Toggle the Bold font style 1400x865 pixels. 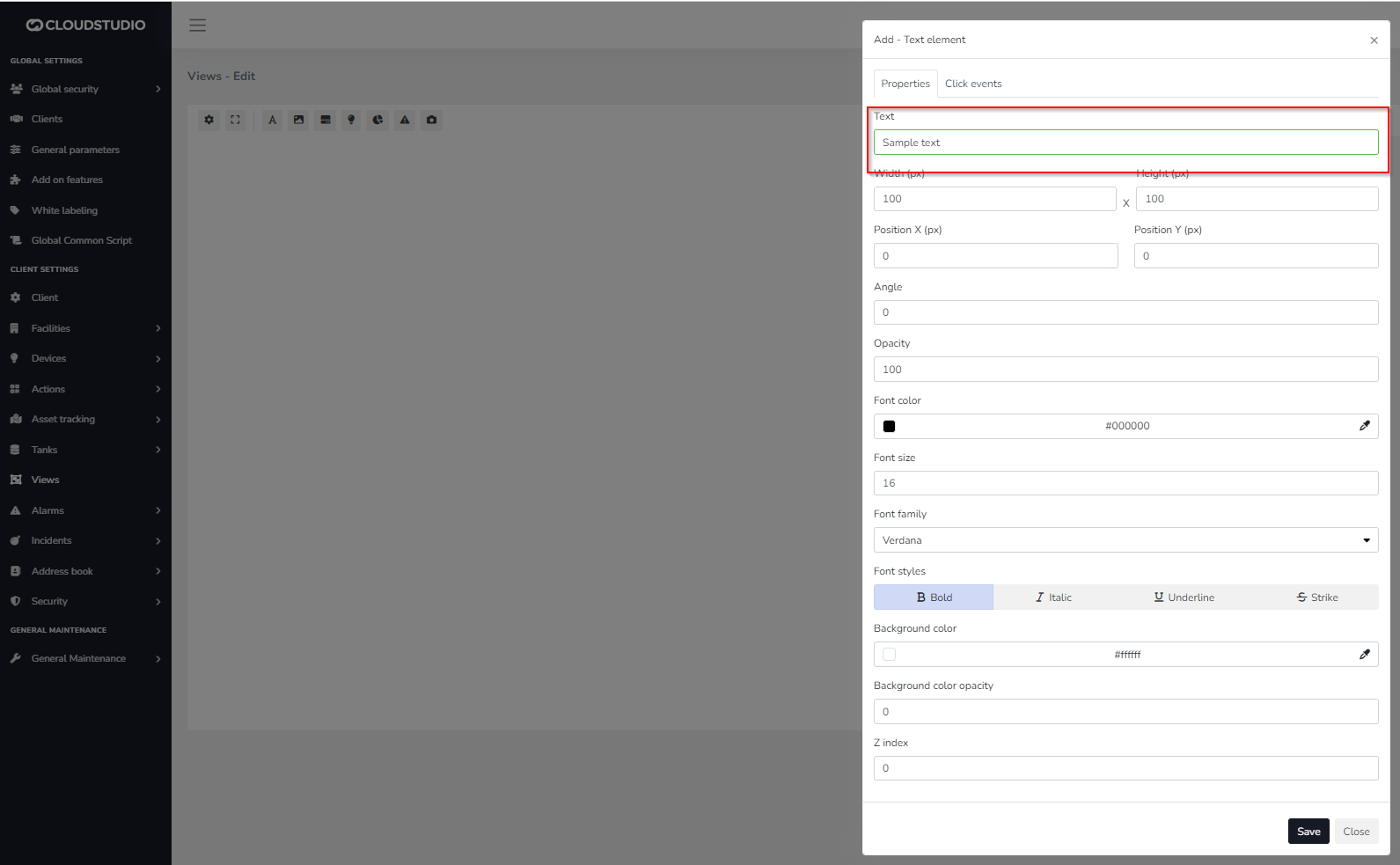[934, 597]
